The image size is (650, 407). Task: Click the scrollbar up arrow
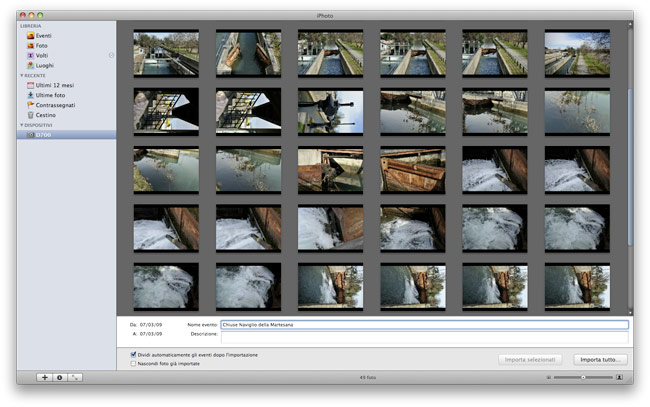[x=630, y=24]
